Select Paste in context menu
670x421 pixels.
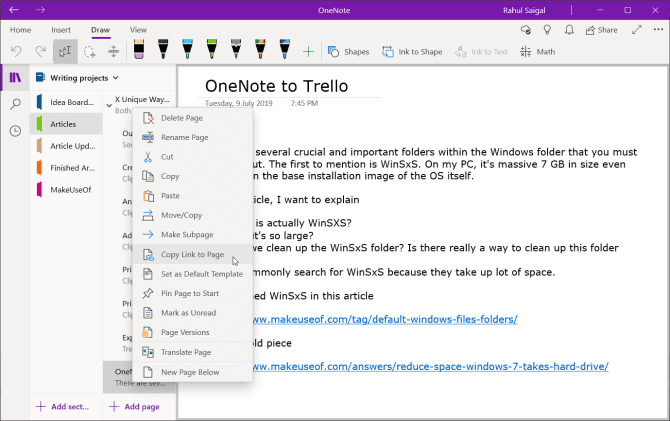coord(193,196)
